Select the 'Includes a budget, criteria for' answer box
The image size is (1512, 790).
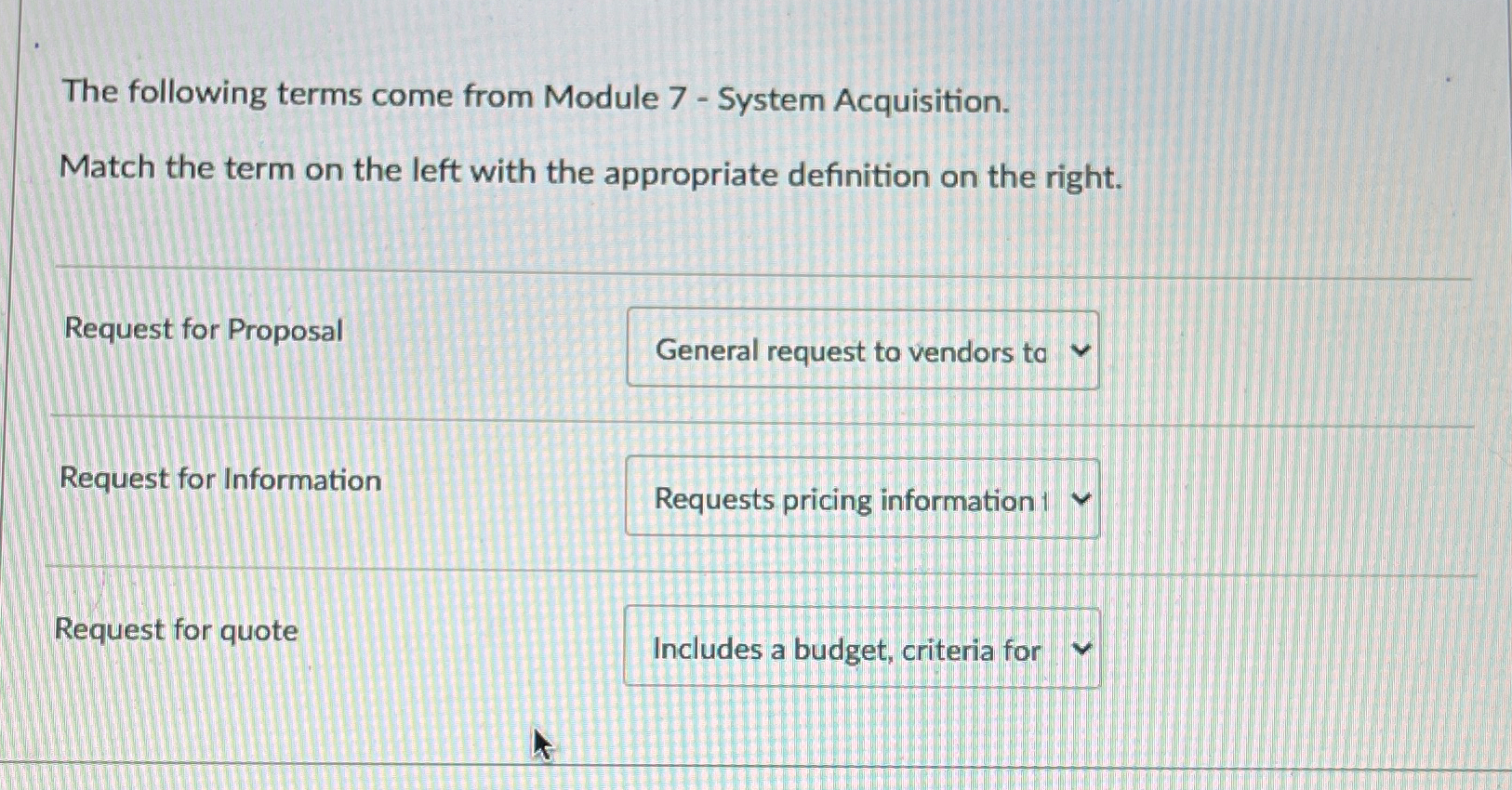coord(863,649)
